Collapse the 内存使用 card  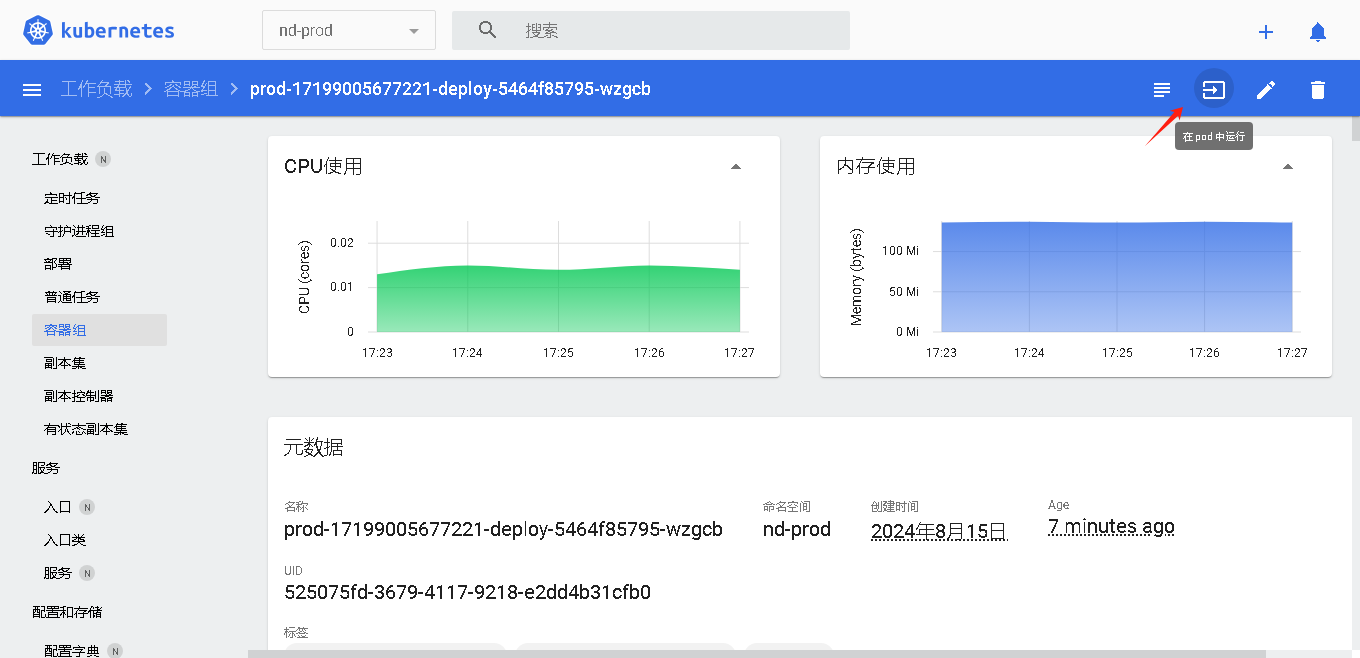tap(1288, 166)
